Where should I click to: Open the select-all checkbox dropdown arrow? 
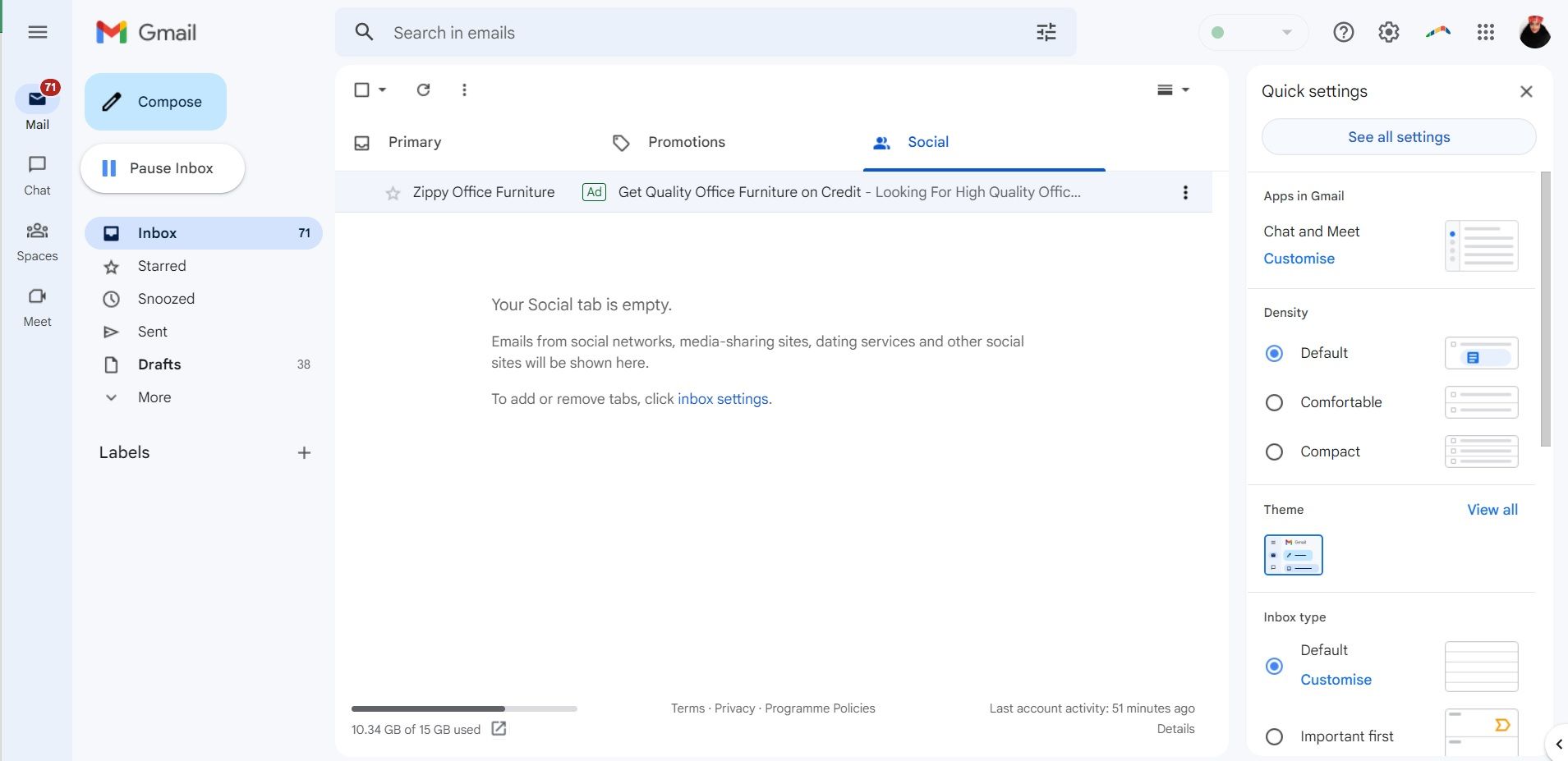[381, 89]
